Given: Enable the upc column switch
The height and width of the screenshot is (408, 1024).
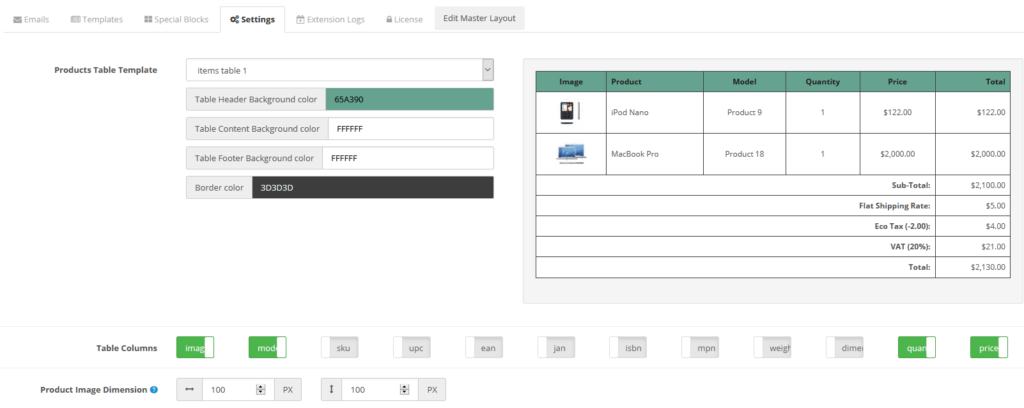Looking at the screenshot, I should click(x=411, y=347).
